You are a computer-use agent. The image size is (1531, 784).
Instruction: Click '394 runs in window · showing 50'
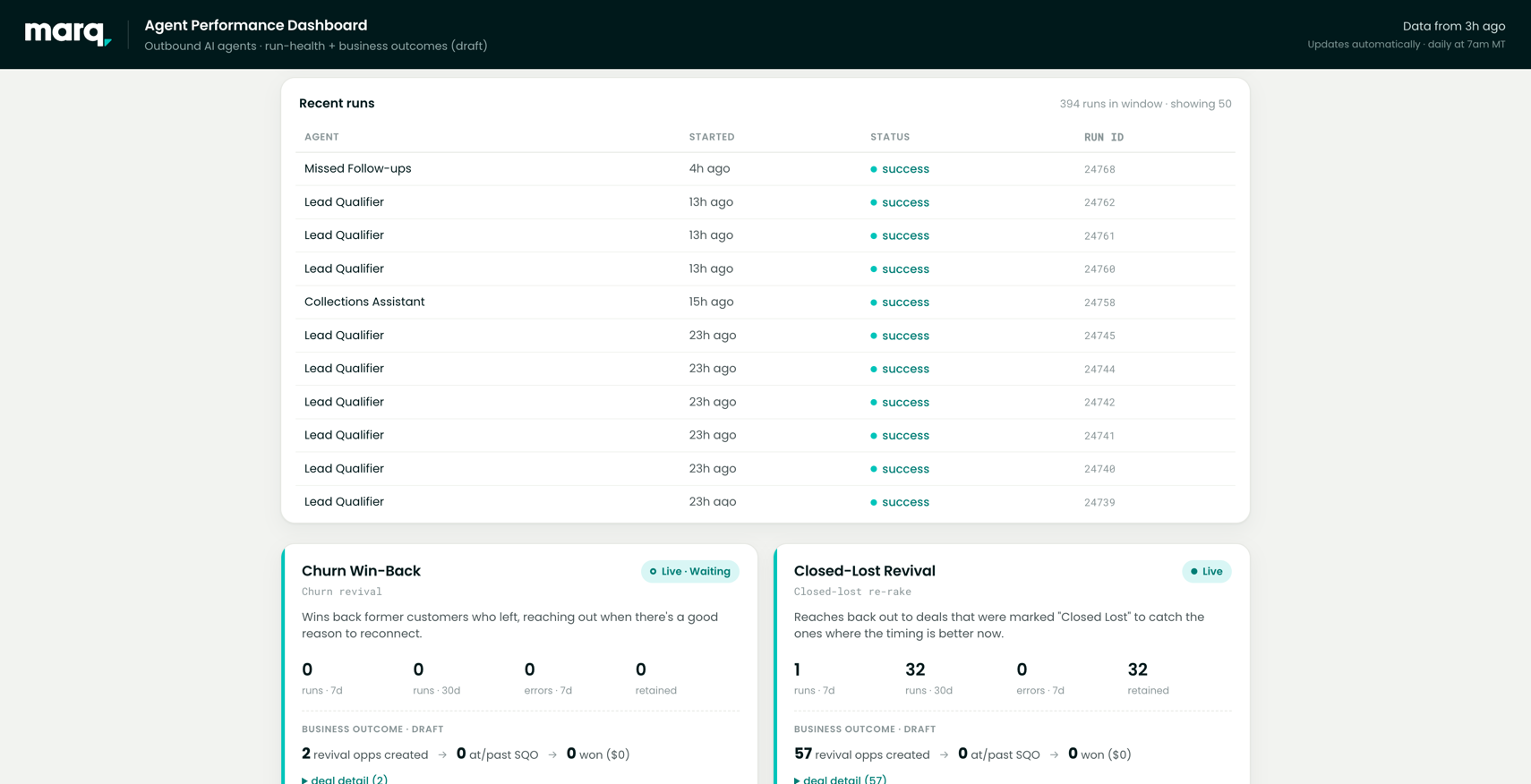pyautogui.click(x=1145, y=104)
